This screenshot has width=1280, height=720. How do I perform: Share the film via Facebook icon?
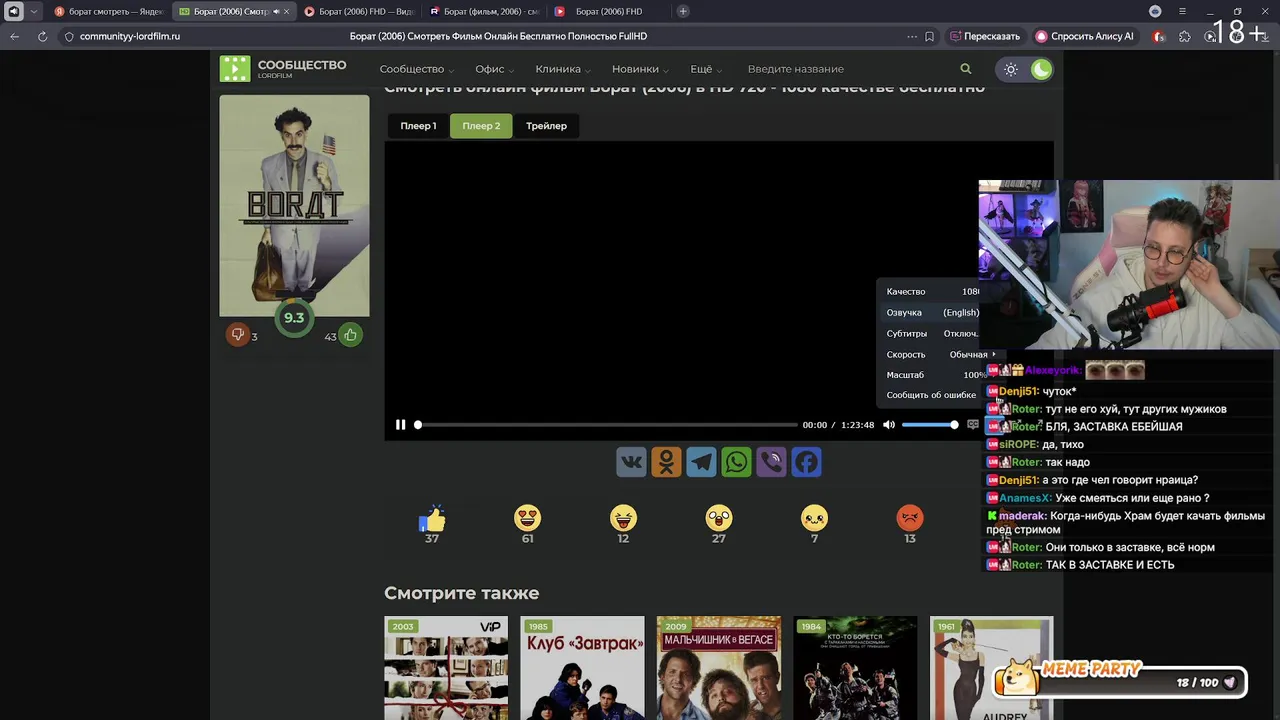click(806, 462)
